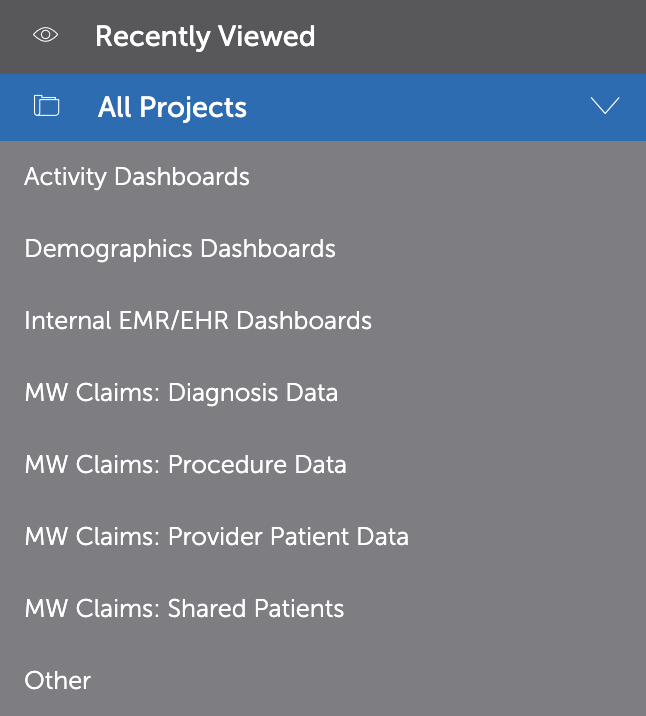Open the Demographics entry under All Projects
Screen dimensions: 646x716
tap(180, 248)
